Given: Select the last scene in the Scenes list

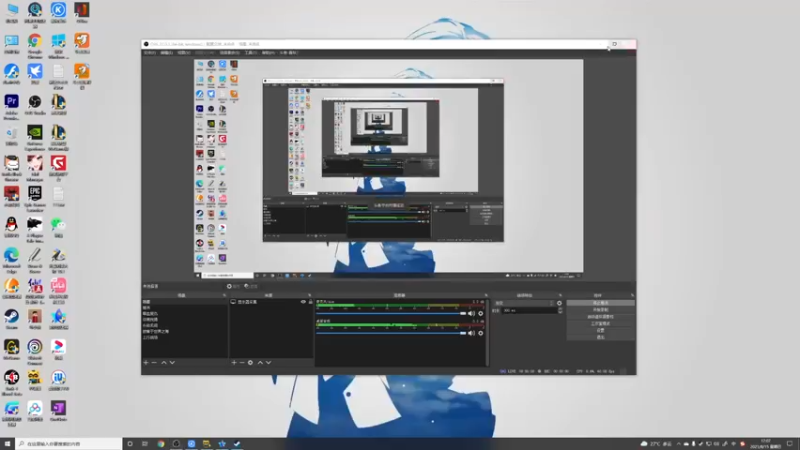Looking at the screenshot, I should [x=185, y=337].
